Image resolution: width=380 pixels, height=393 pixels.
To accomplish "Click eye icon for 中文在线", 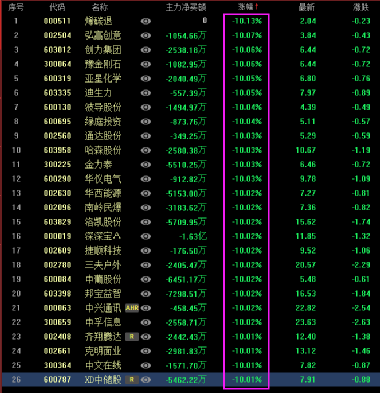I will coord(146,366).
